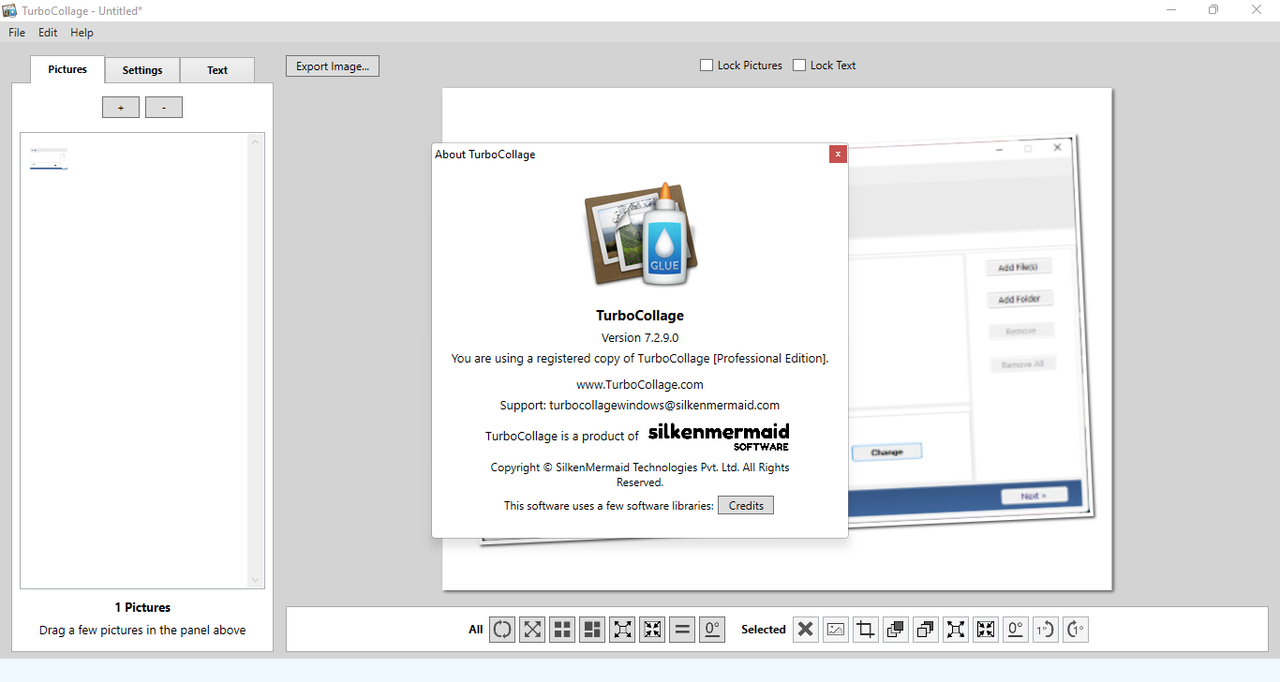
Task: Click the bring-to-front overlapping squares icon
Action: tap(895, 629)
